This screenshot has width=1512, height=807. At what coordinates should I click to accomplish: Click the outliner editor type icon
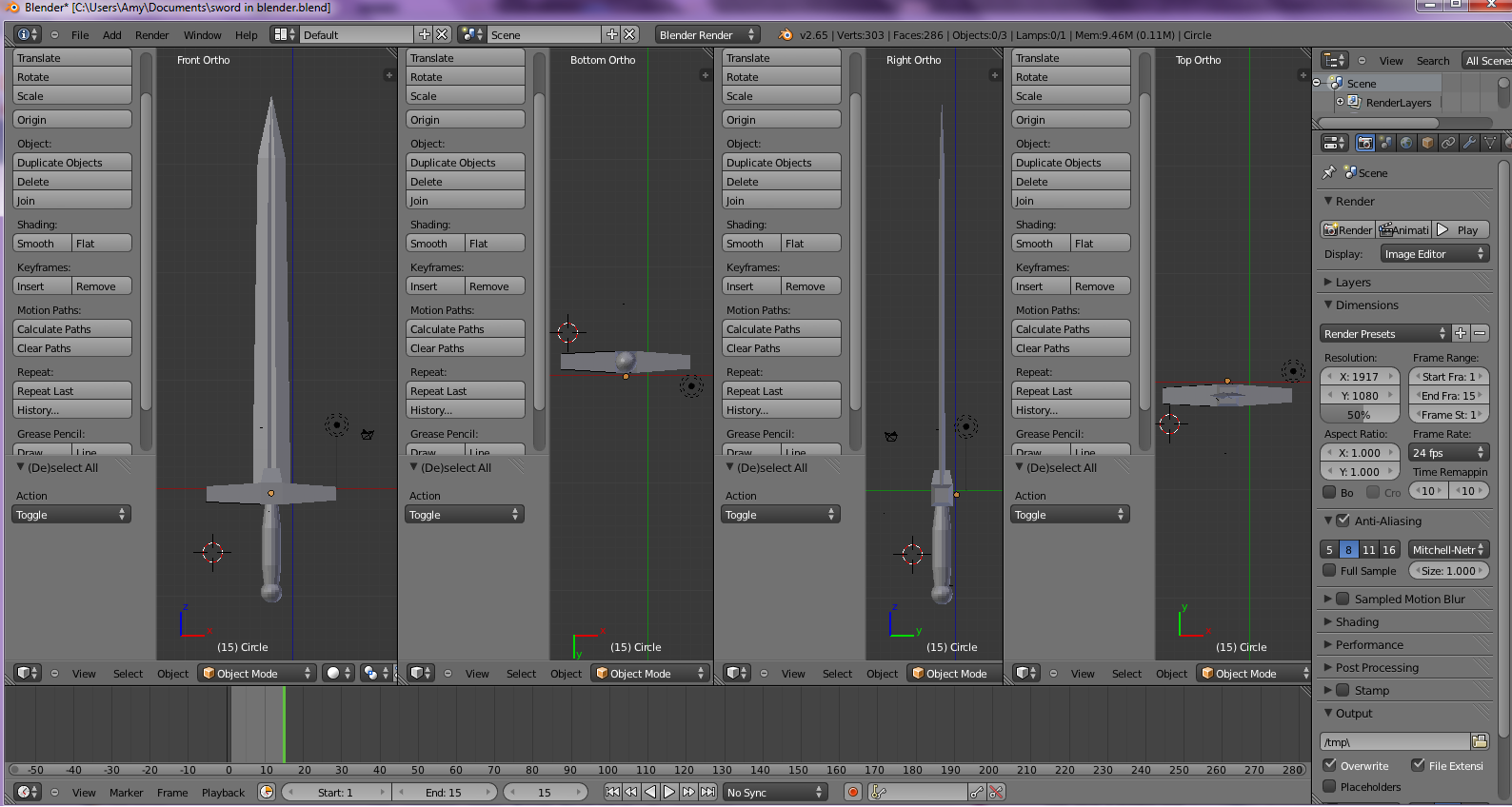pos(1335,60)
